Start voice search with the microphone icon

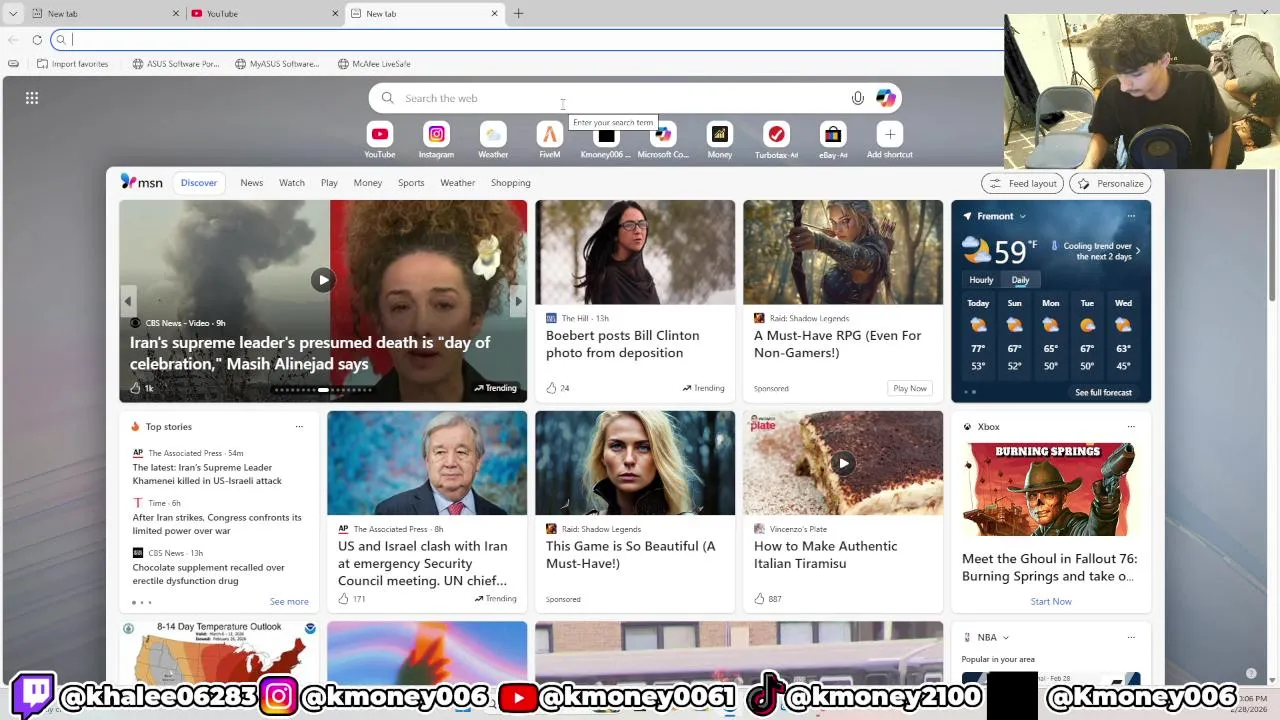pos(857,98)
